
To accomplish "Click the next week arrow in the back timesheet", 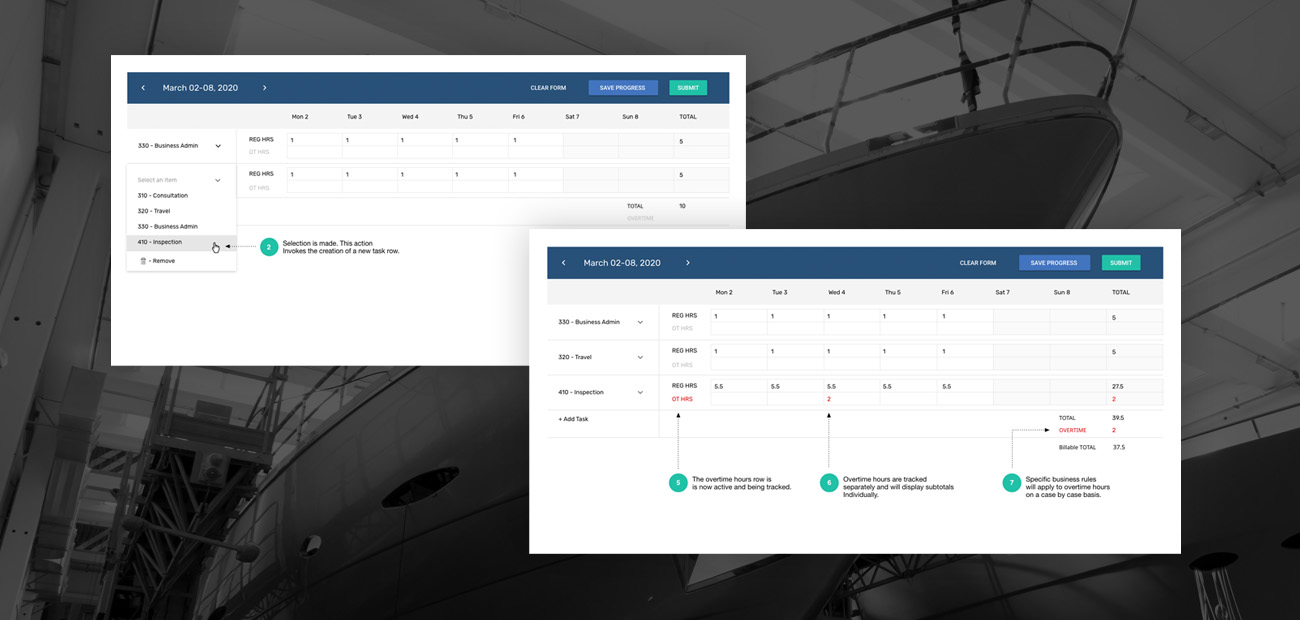I will [264, 88].
